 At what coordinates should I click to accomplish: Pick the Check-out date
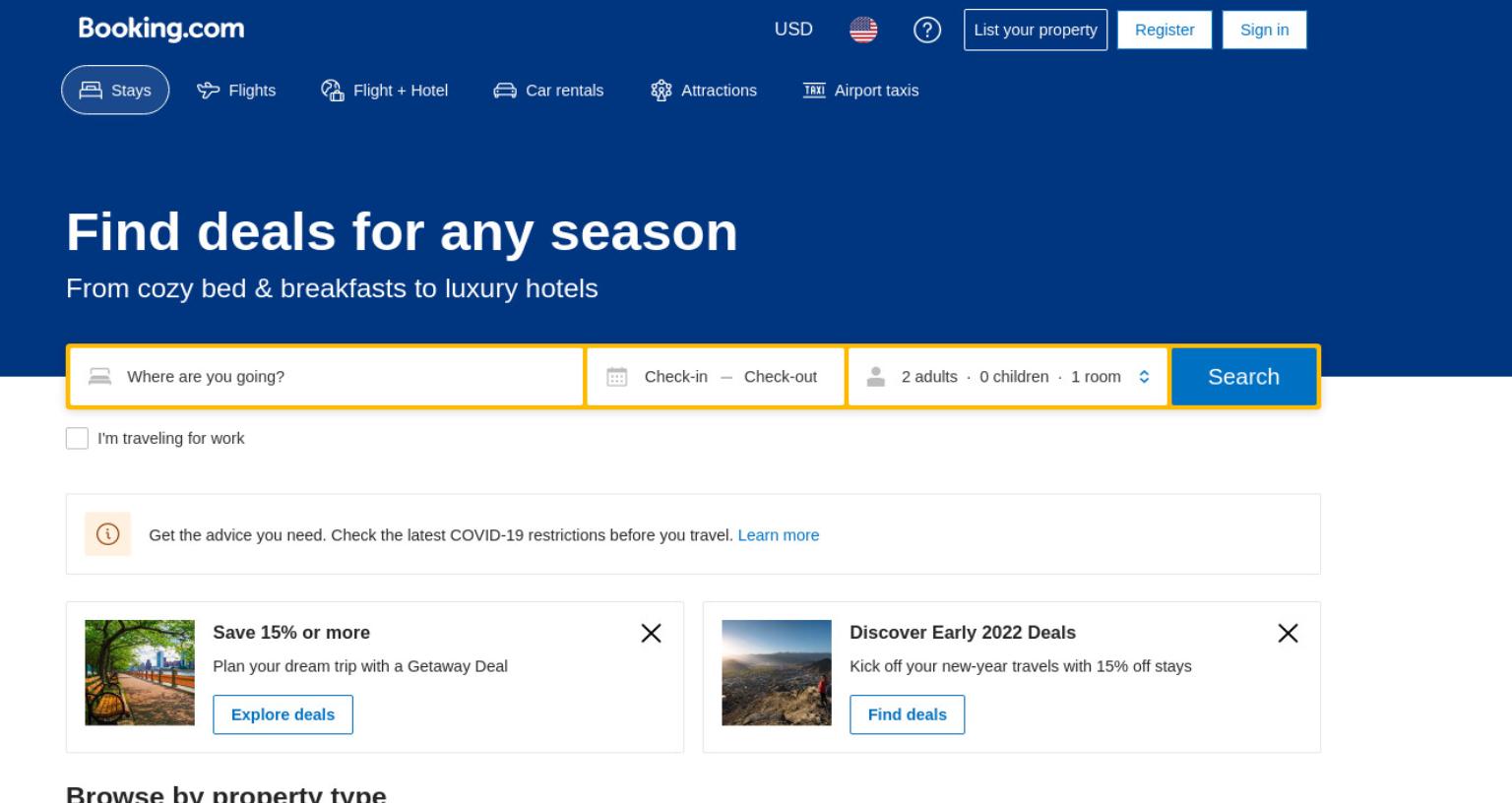[781, 377]
